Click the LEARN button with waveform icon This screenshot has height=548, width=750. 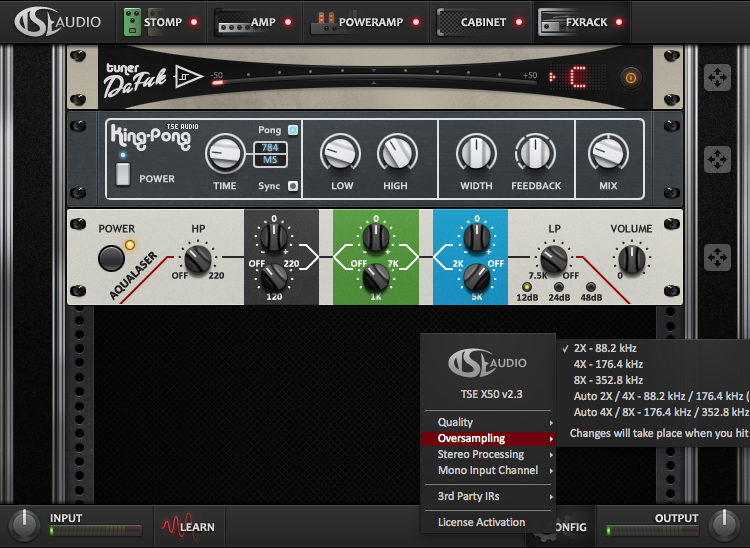pos(188,526)
